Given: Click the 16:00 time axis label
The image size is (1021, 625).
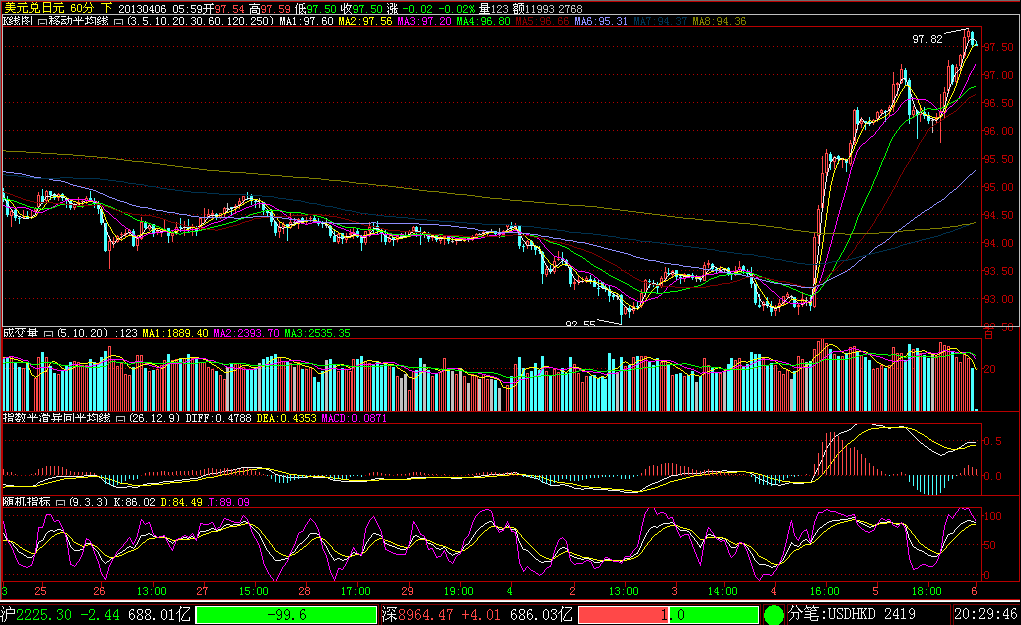Looking at the screenshot, I should click(825, 590).
